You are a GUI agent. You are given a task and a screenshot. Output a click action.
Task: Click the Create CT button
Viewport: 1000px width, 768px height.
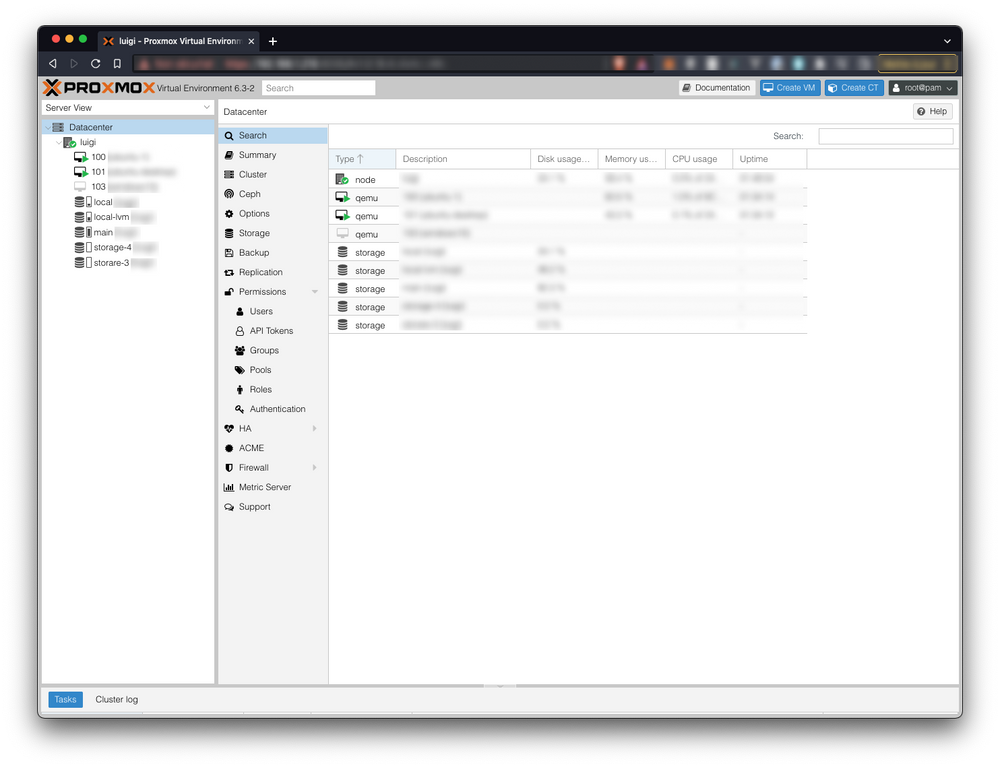coord(853,86)
